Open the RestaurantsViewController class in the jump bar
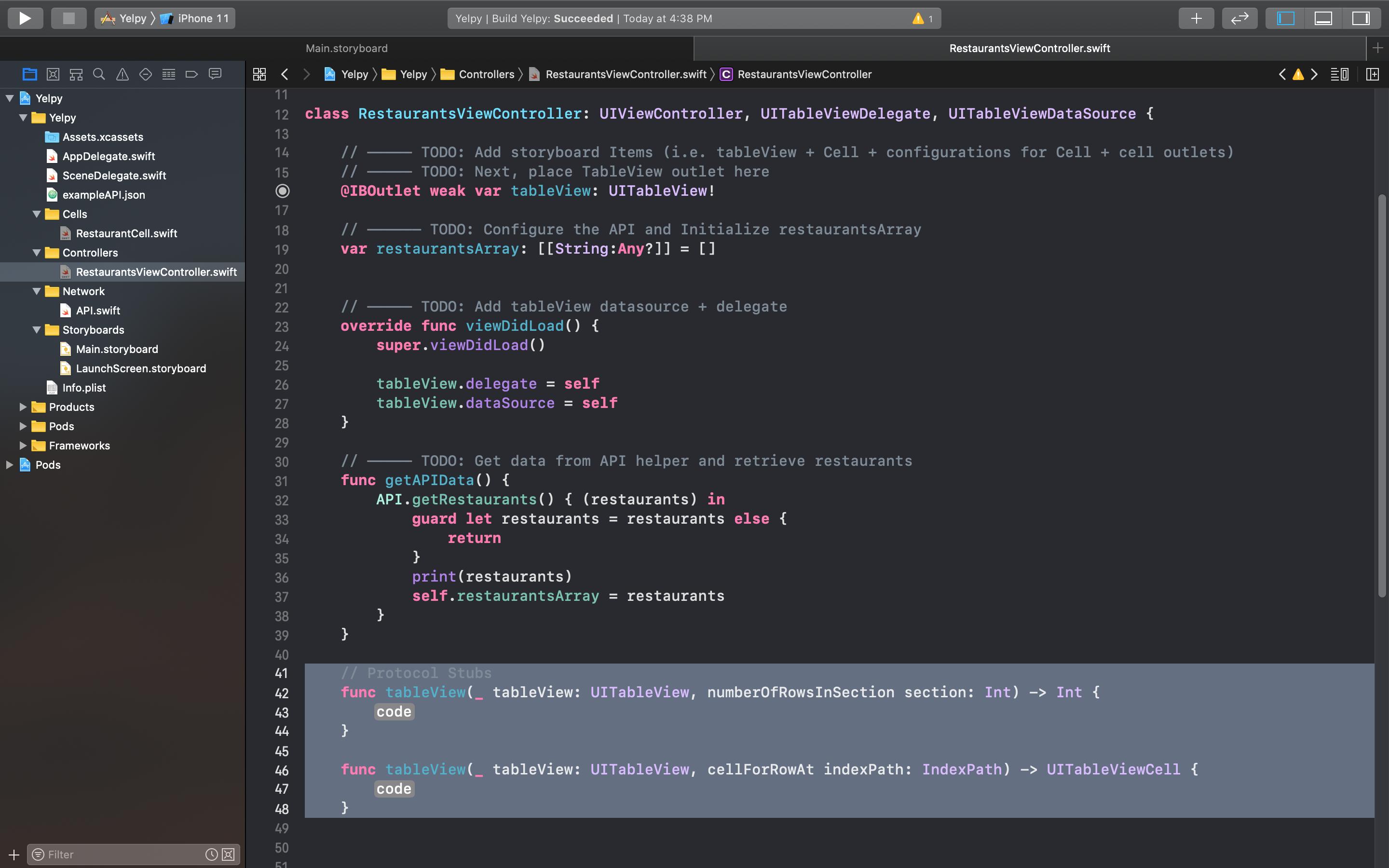1389x868 pixels. (795, 74)
